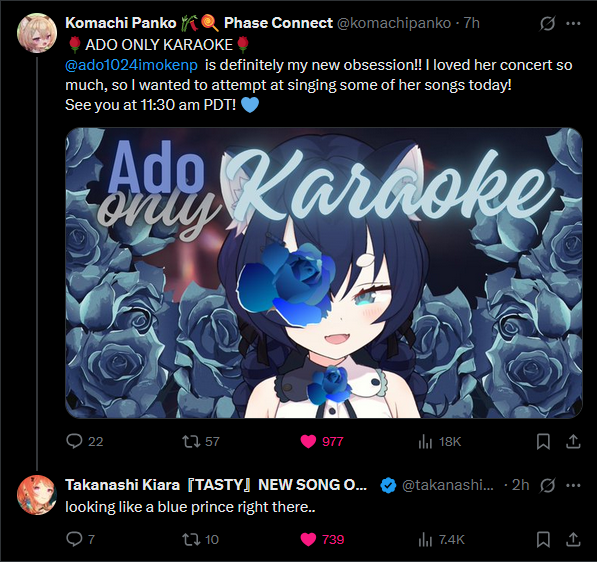The height and width of the screenshot is (562, 597).
Task: Bookmark Takanashi Kiara's reply
Action: [x=543, y=540]
